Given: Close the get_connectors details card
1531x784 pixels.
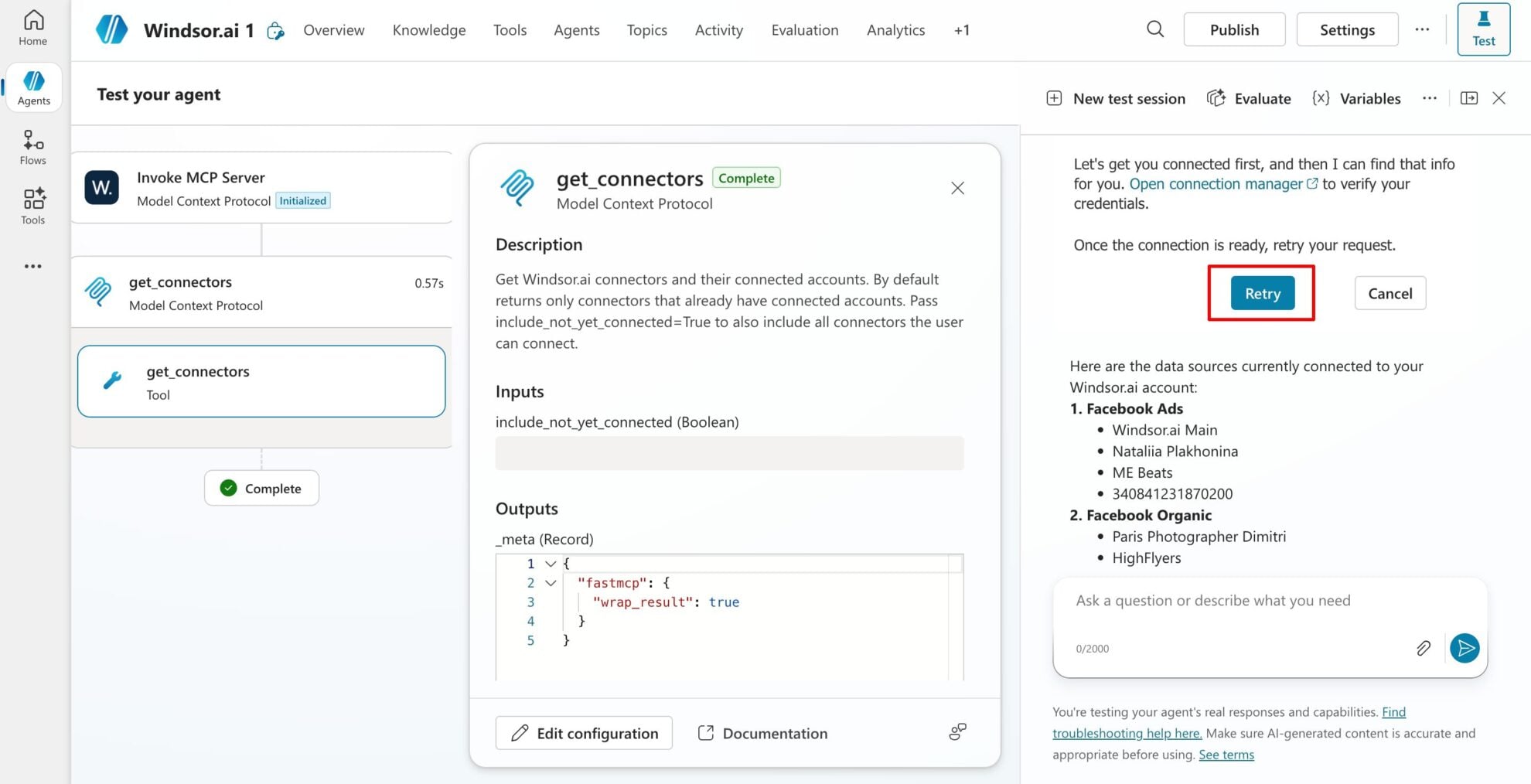Looking at the screenshot, I should tap(957, 188).
